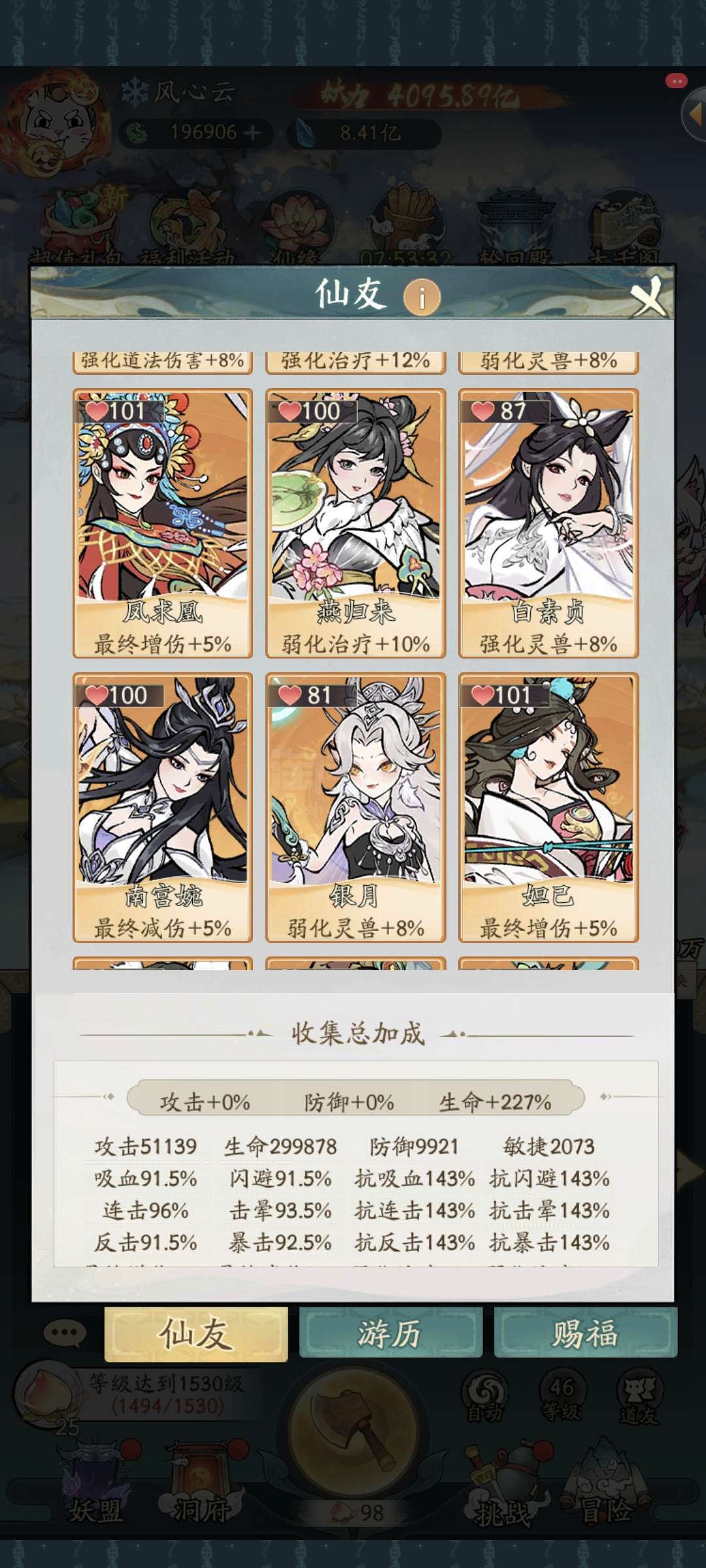706x1568 pixels.
Task: Select the 凤求凰 character card
Action: [x=163, y=523]
